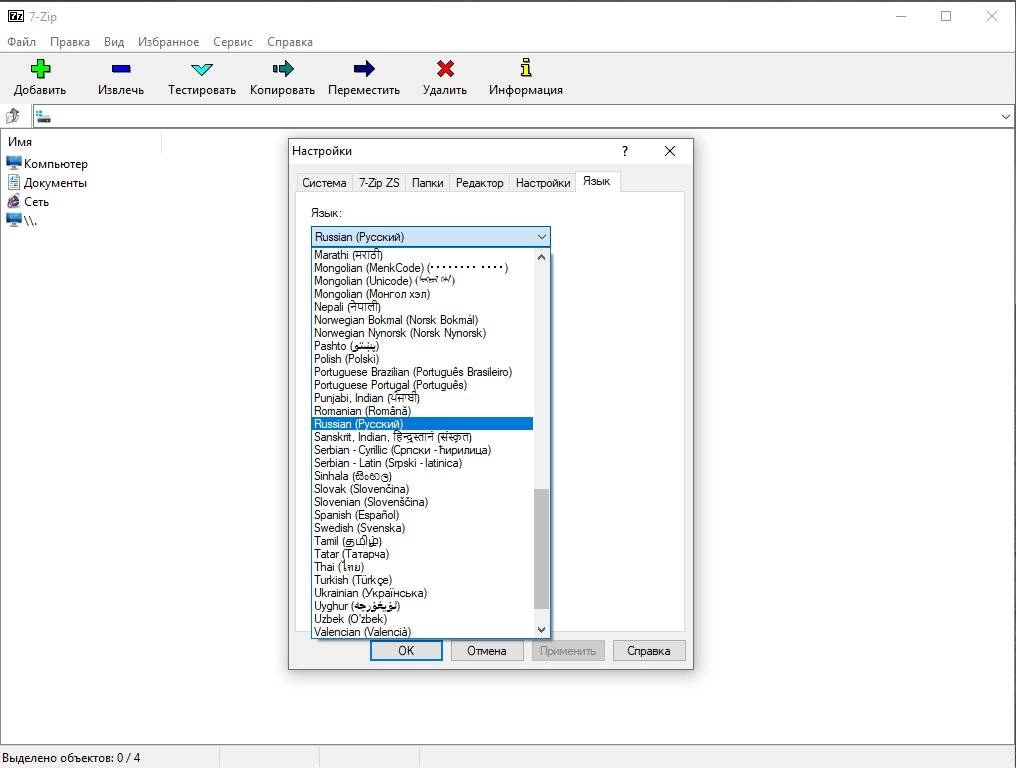Open the Правка menu

[70, 41]
